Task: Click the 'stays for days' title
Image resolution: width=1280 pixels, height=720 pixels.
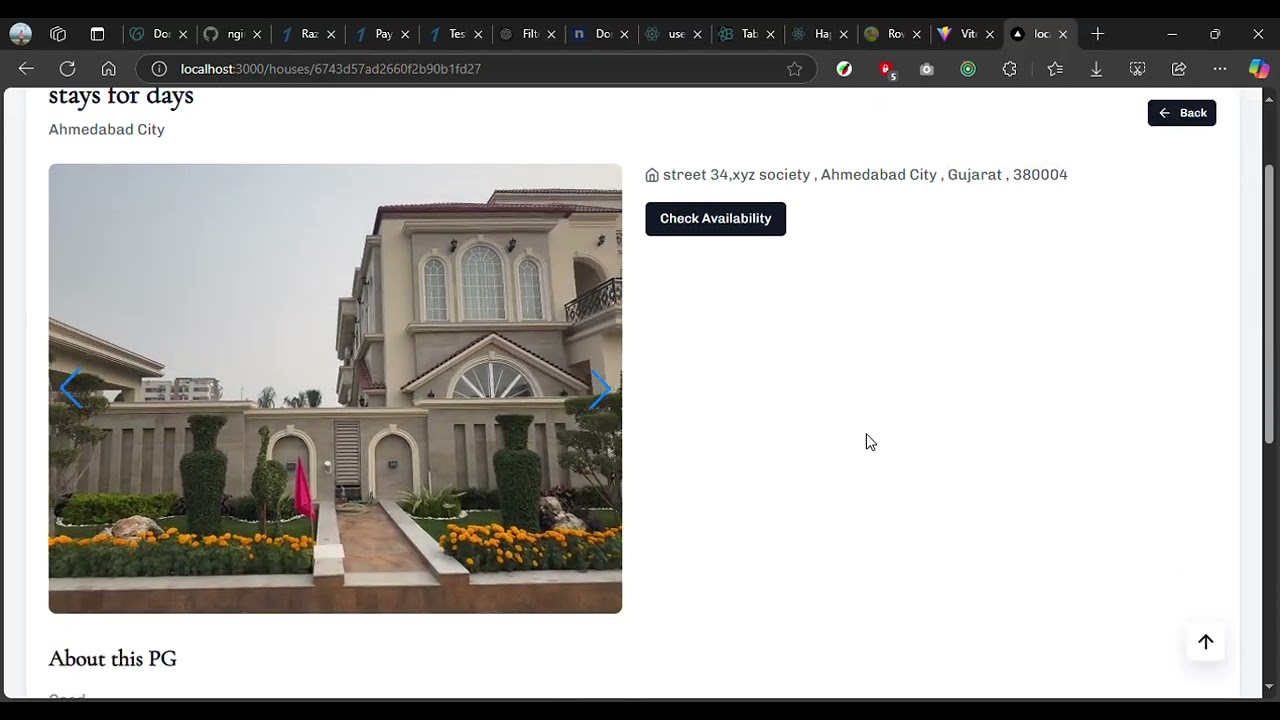Action: point(121,97)
